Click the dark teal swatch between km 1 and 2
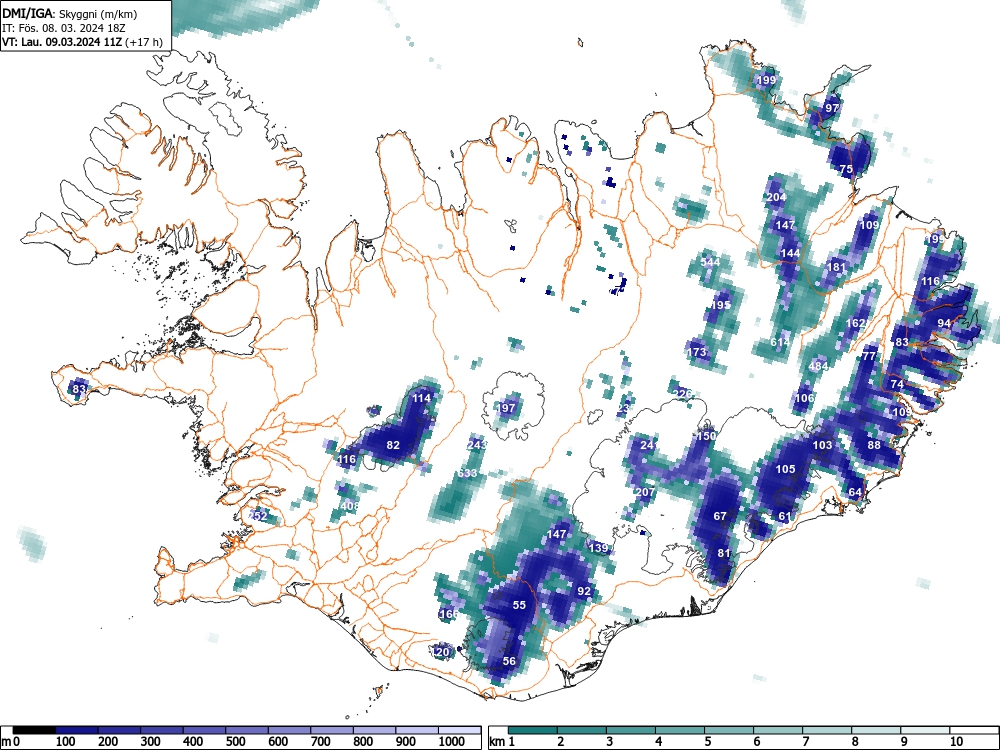Viewport: 1000px width, 750px height. [x=533, y=730]
